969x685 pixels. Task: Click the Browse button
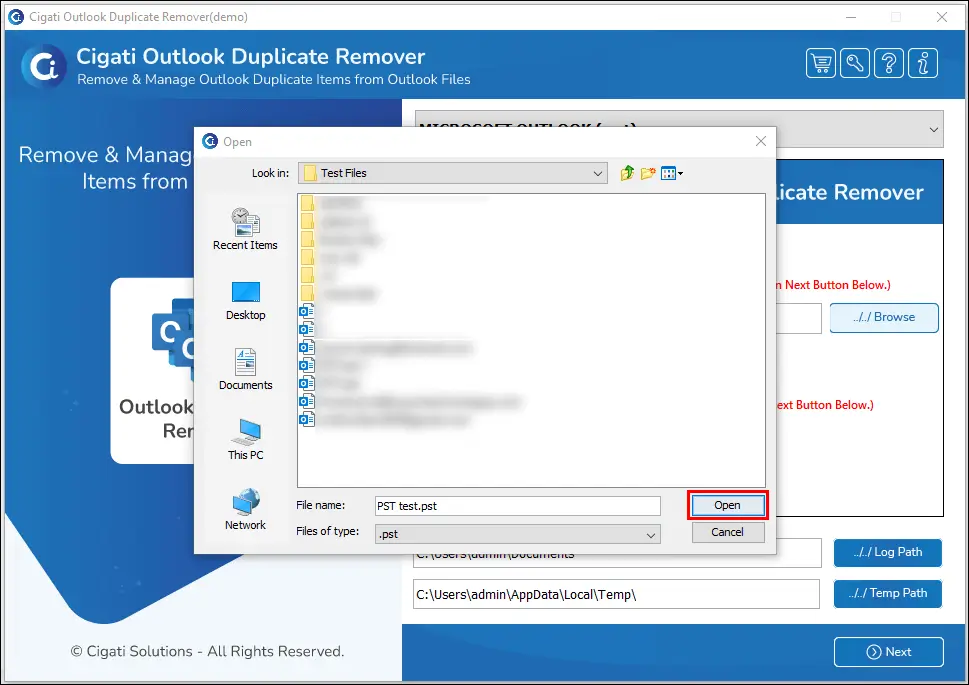click(884, 318)
